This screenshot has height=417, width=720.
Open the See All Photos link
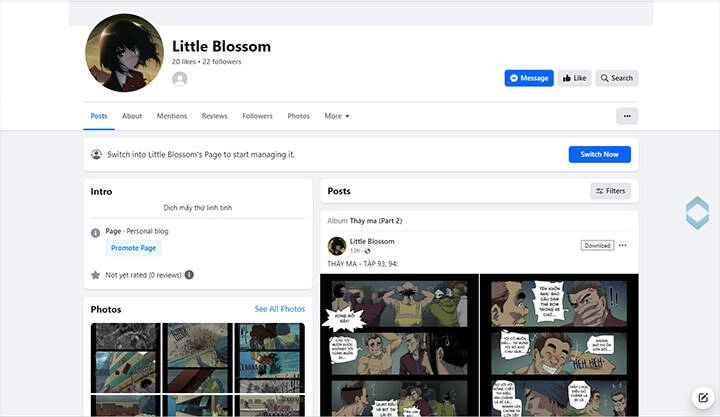click(279, 309)
